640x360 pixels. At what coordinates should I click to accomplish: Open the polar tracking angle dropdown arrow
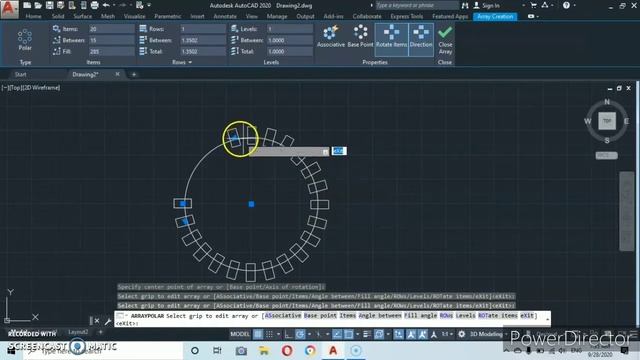309,334
